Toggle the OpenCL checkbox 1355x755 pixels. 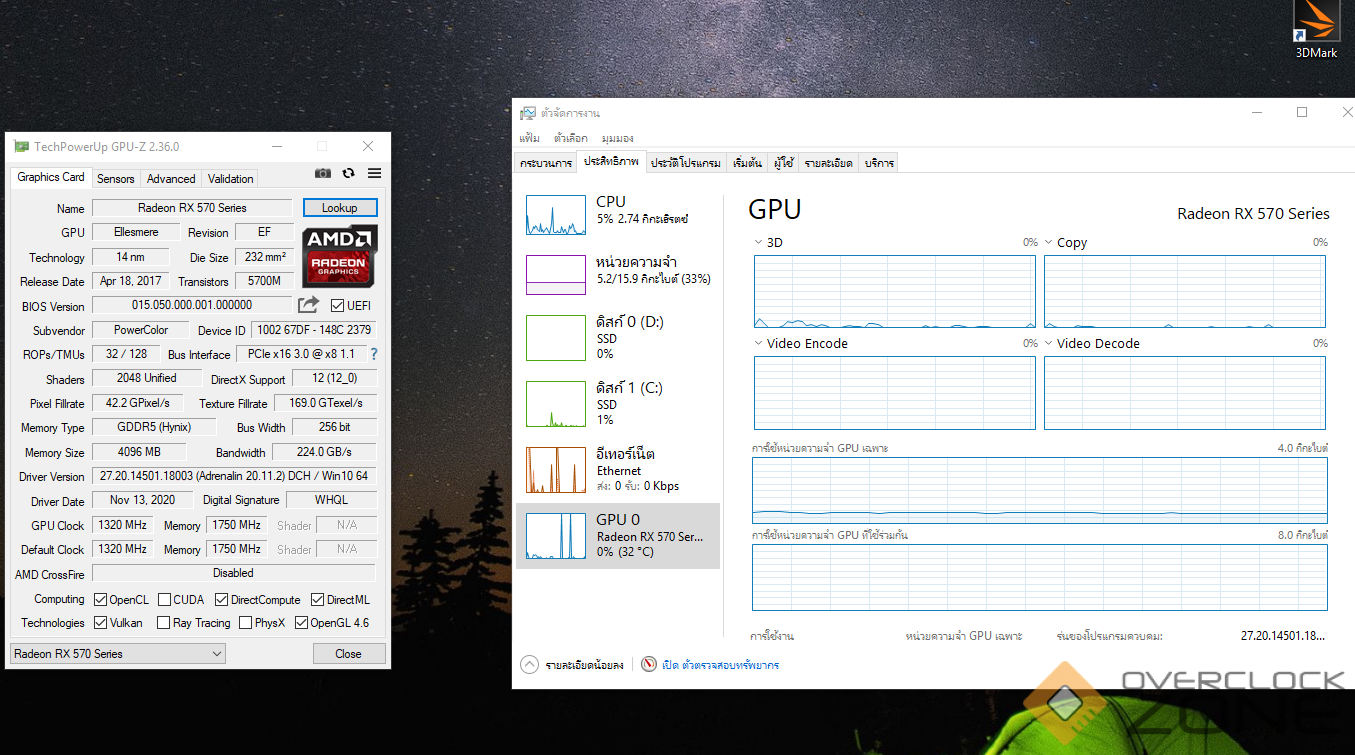(x=100, y=600)
